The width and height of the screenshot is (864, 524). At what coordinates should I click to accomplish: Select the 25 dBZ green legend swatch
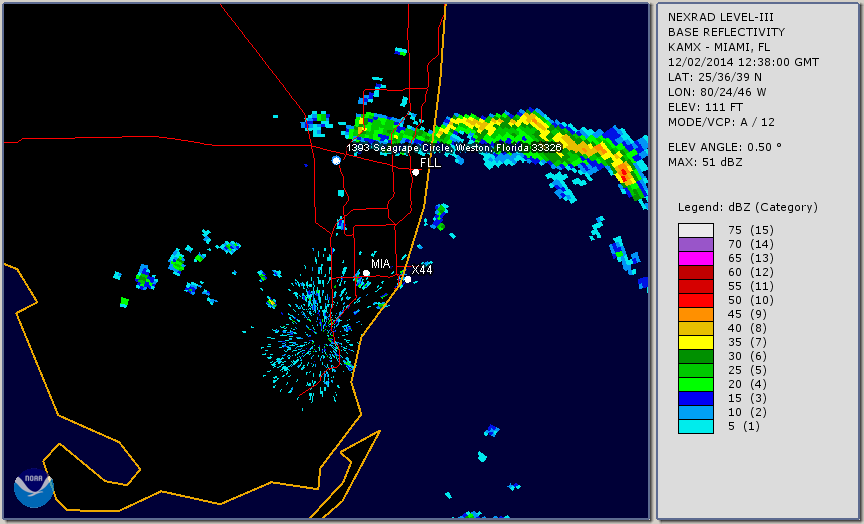[695, 370]
